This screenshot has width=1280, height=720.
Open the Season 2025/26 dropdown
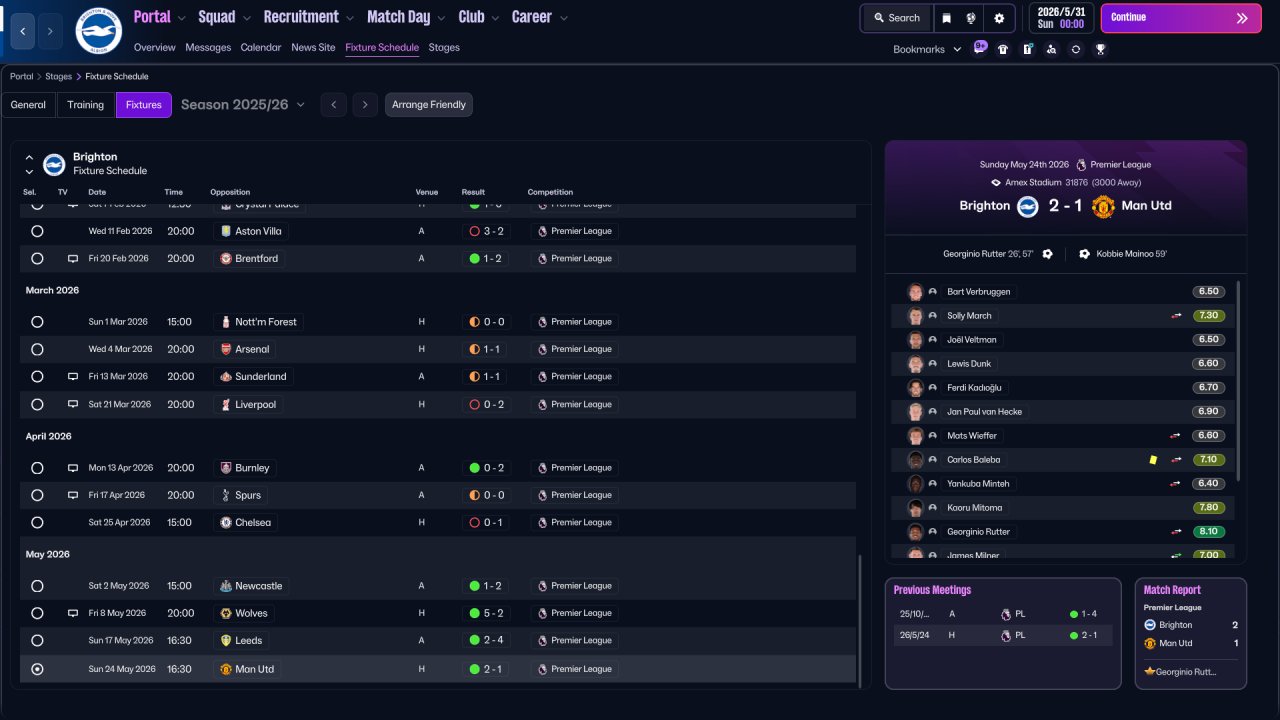coord(243,105)
